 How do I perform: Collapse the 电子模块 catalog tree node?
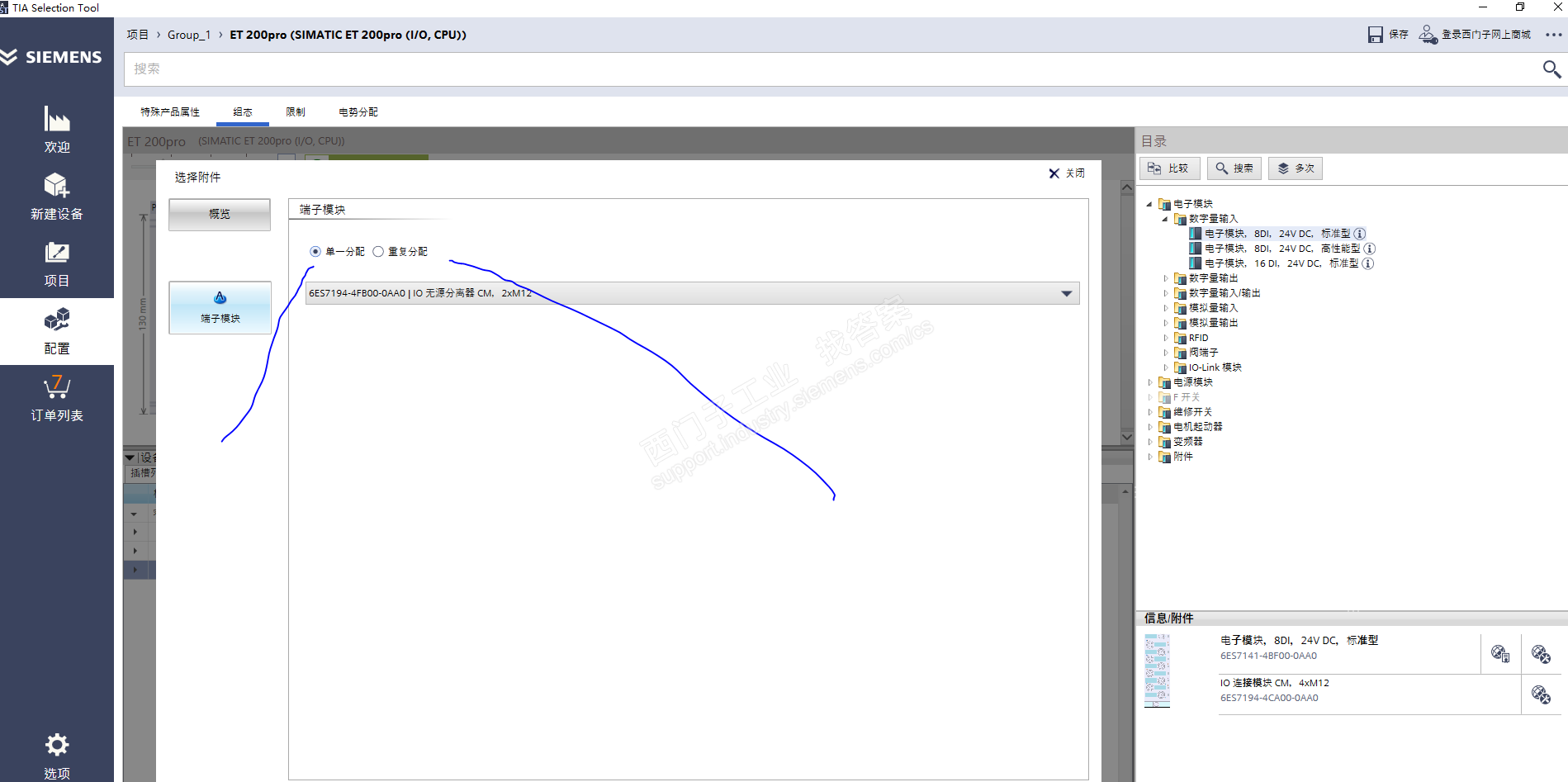(x=1149, y=204)
